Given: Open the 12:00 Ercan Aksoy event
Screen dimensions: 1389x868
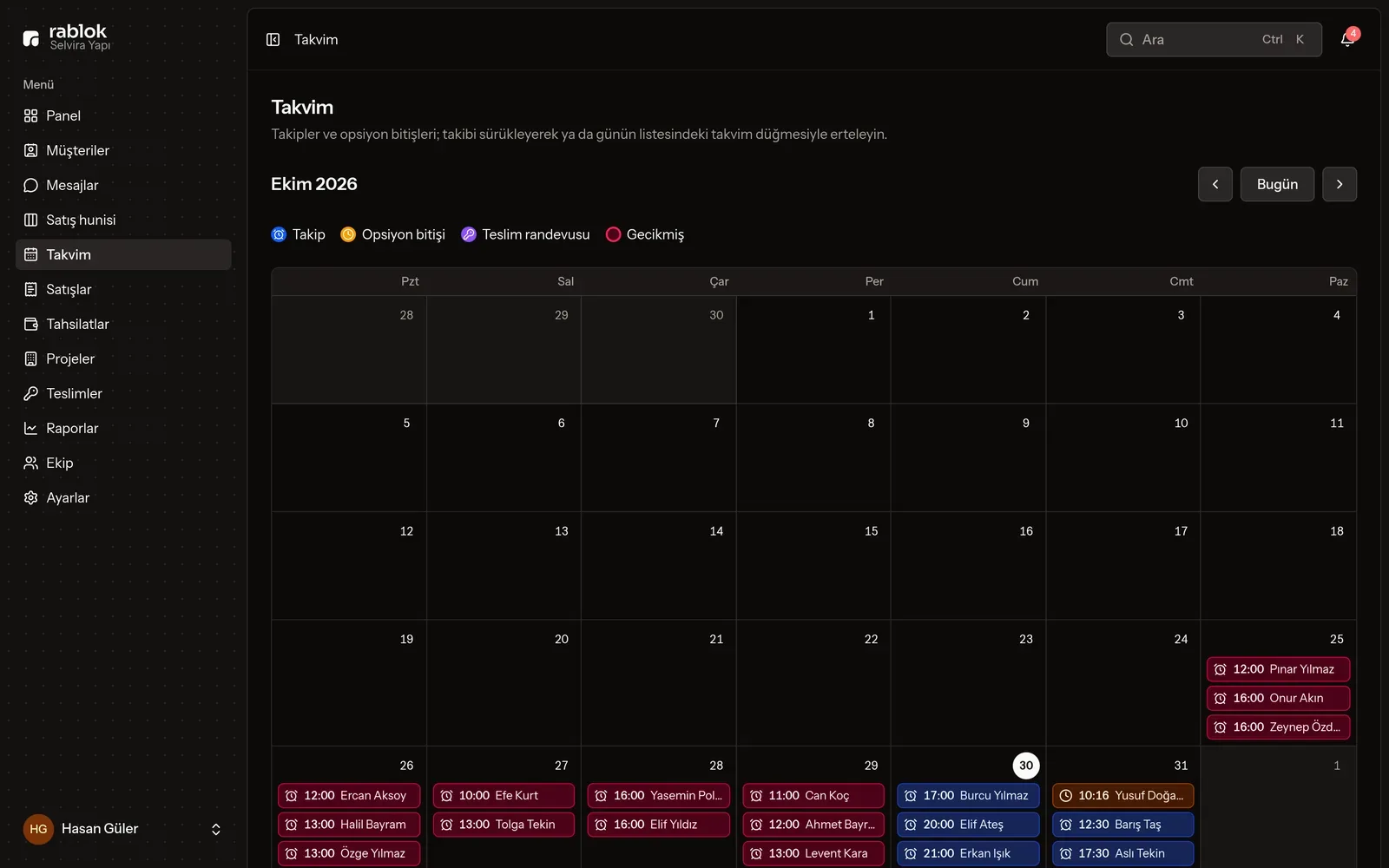Looking at the screenshot, I should click(349, 796).
